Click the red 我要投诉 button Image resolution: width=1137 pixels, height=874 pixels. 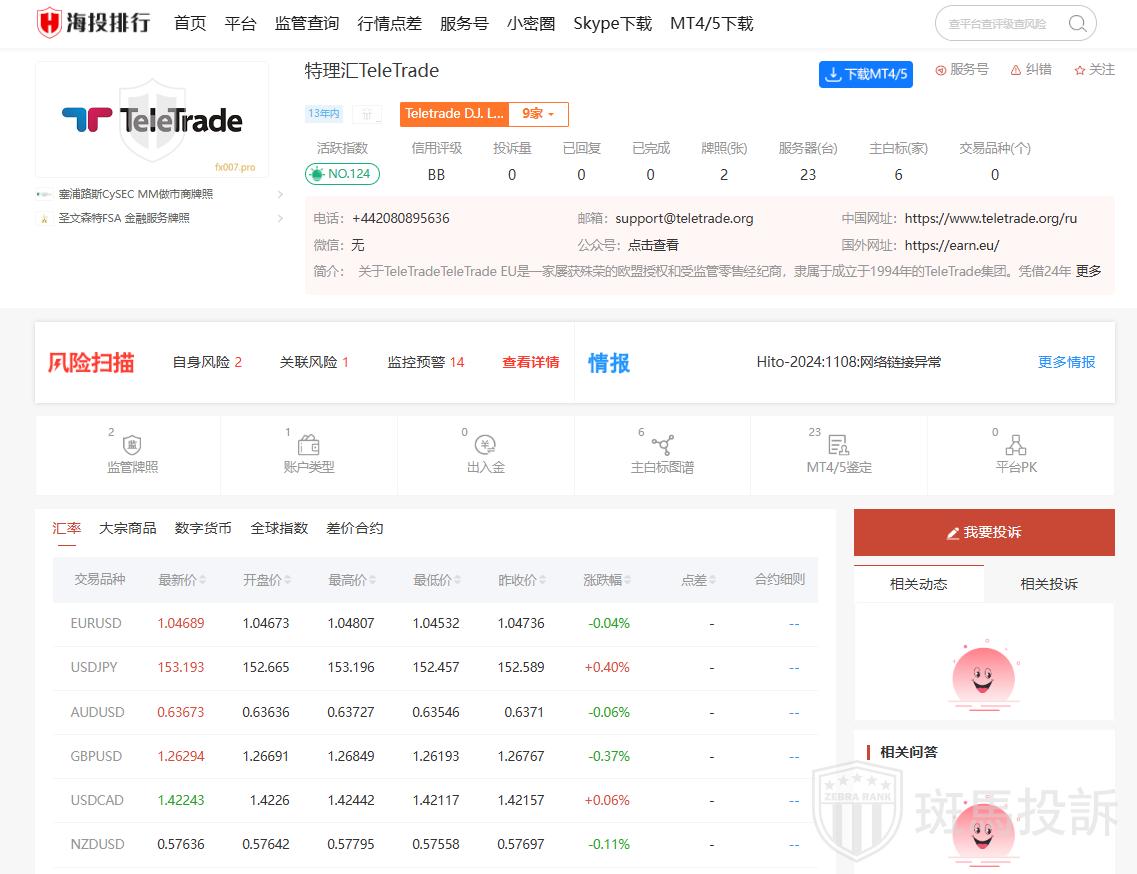(x=984, y=532)
